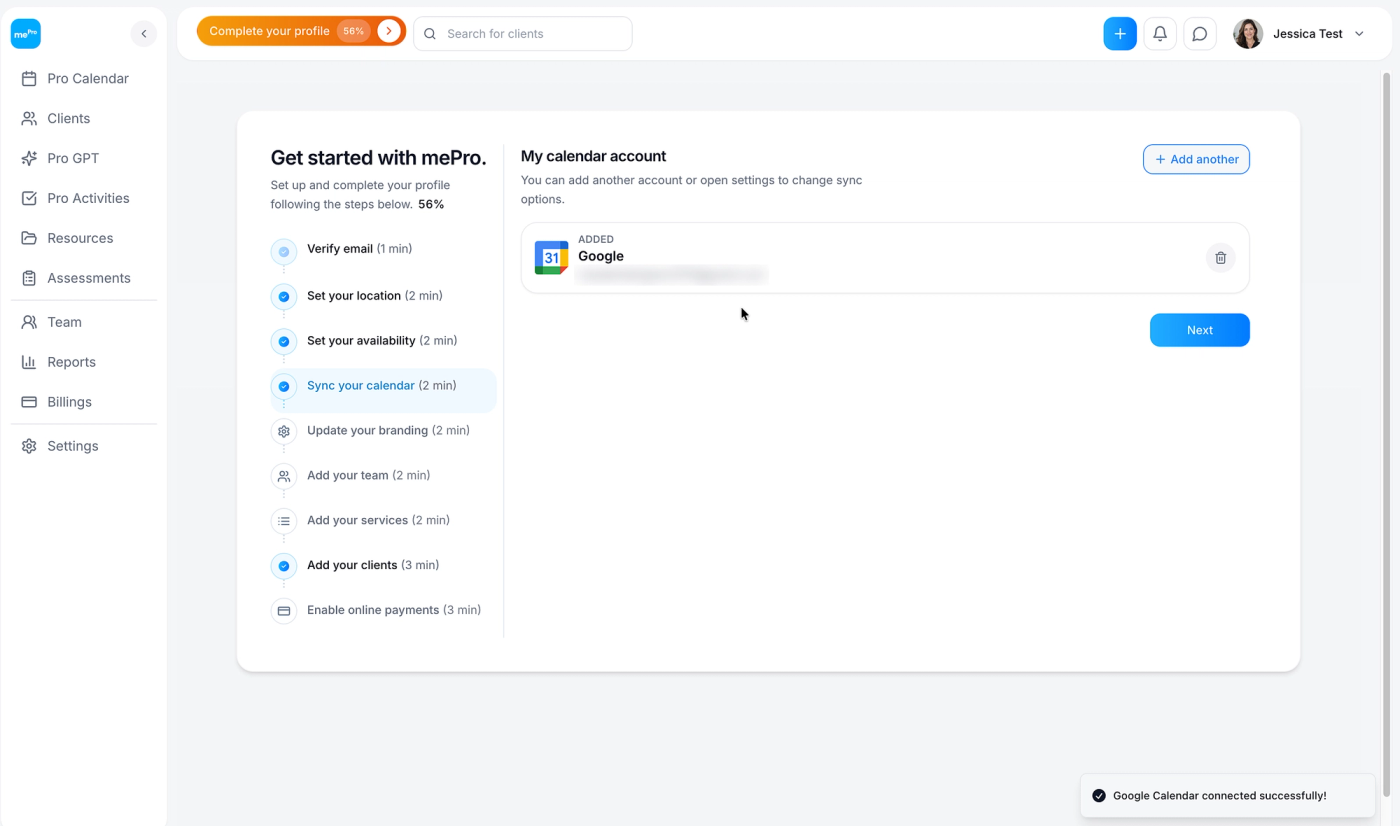Click the Google Calendar connected successfully toast

point(1228,796)
